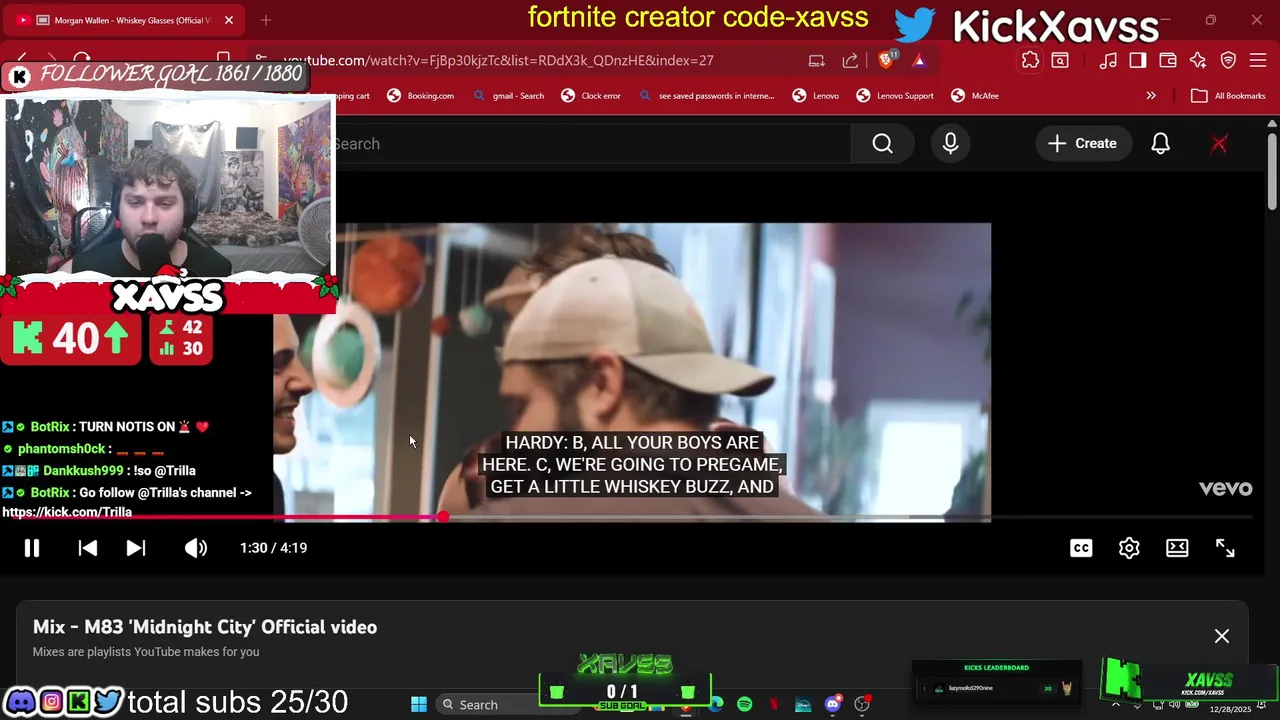The height and width of the screenshot is (720, 1280).
Task: Open the YouTube Create button
Action: tap(1082, 144)
